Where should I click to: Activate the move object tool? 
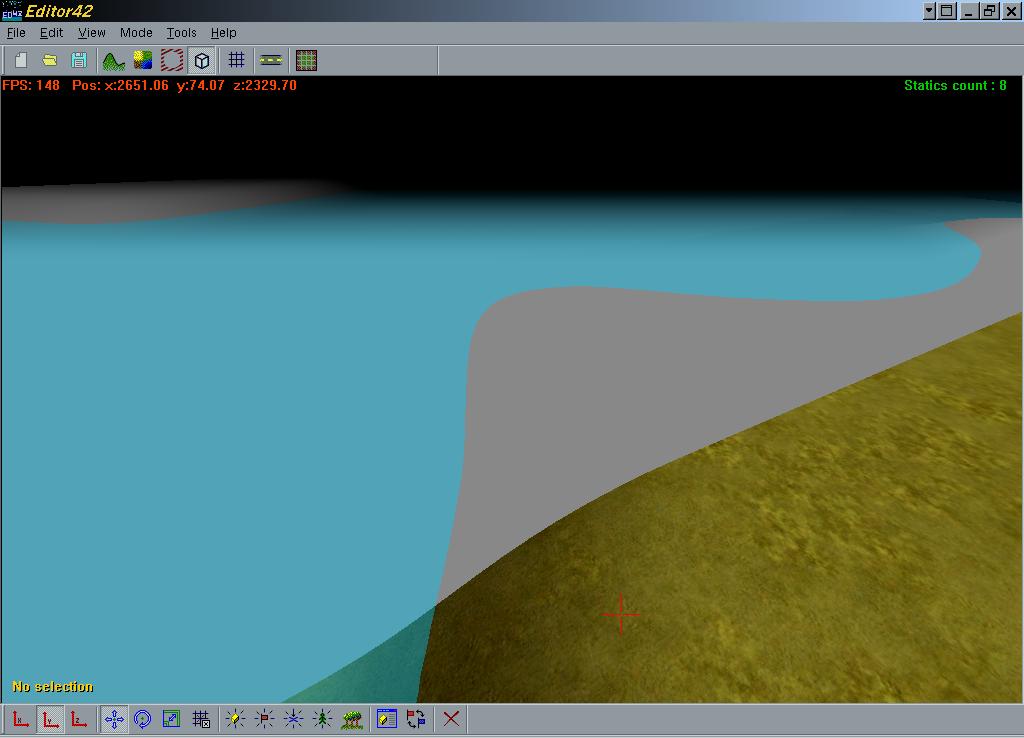[x=114, y=720]
